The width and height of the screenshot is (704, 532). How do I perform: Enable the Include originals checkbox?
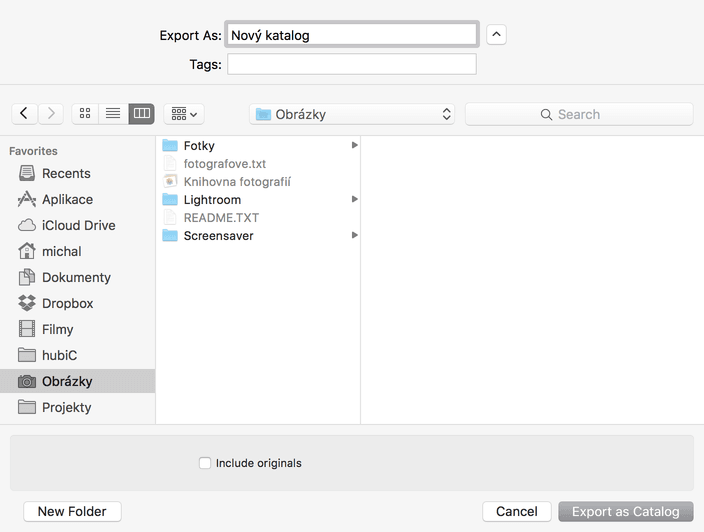205,463
